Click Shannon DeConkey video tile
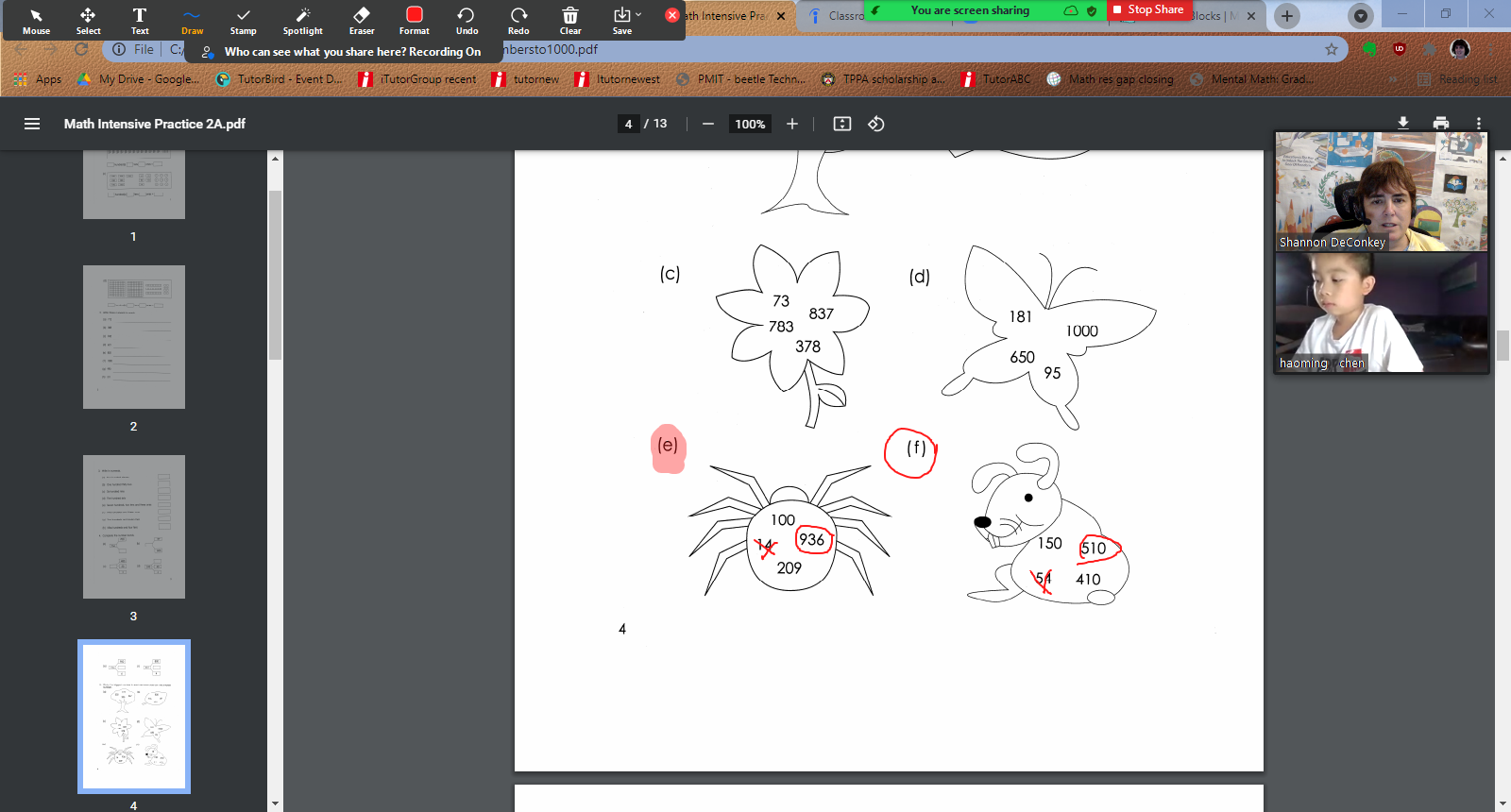 tap(1382, 192)
